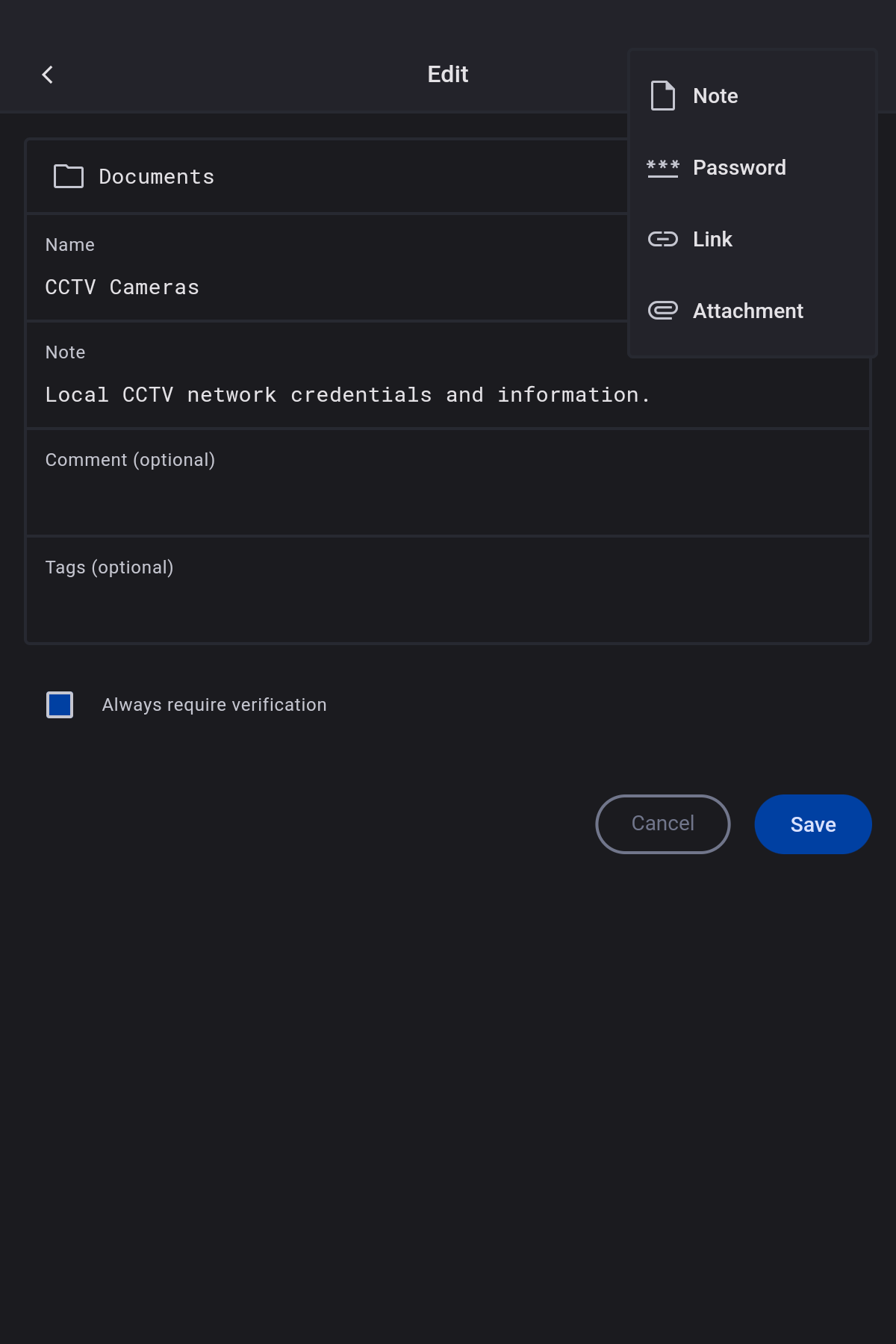Save the edited entry
Viewport: 896px width, 1344px height.
coord(812,824)
